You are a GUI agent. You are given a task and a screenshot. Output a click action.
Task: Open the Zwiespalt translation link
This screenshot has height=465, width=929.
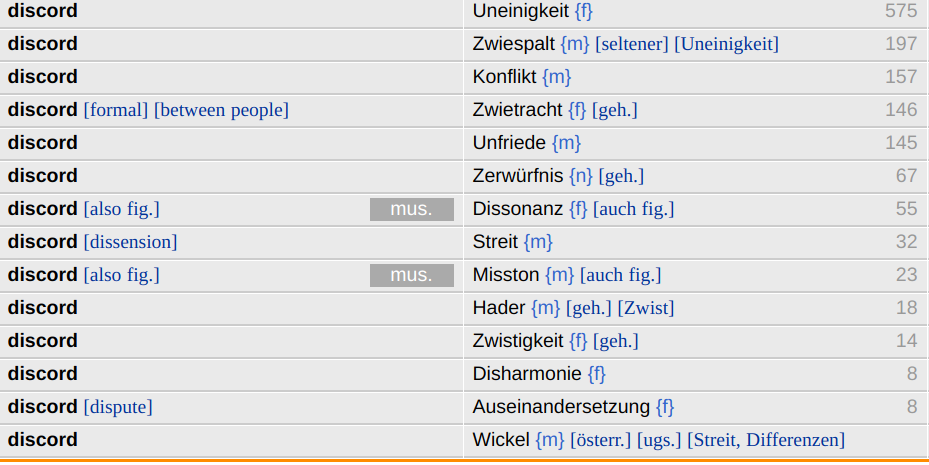[x=514, y=44]
